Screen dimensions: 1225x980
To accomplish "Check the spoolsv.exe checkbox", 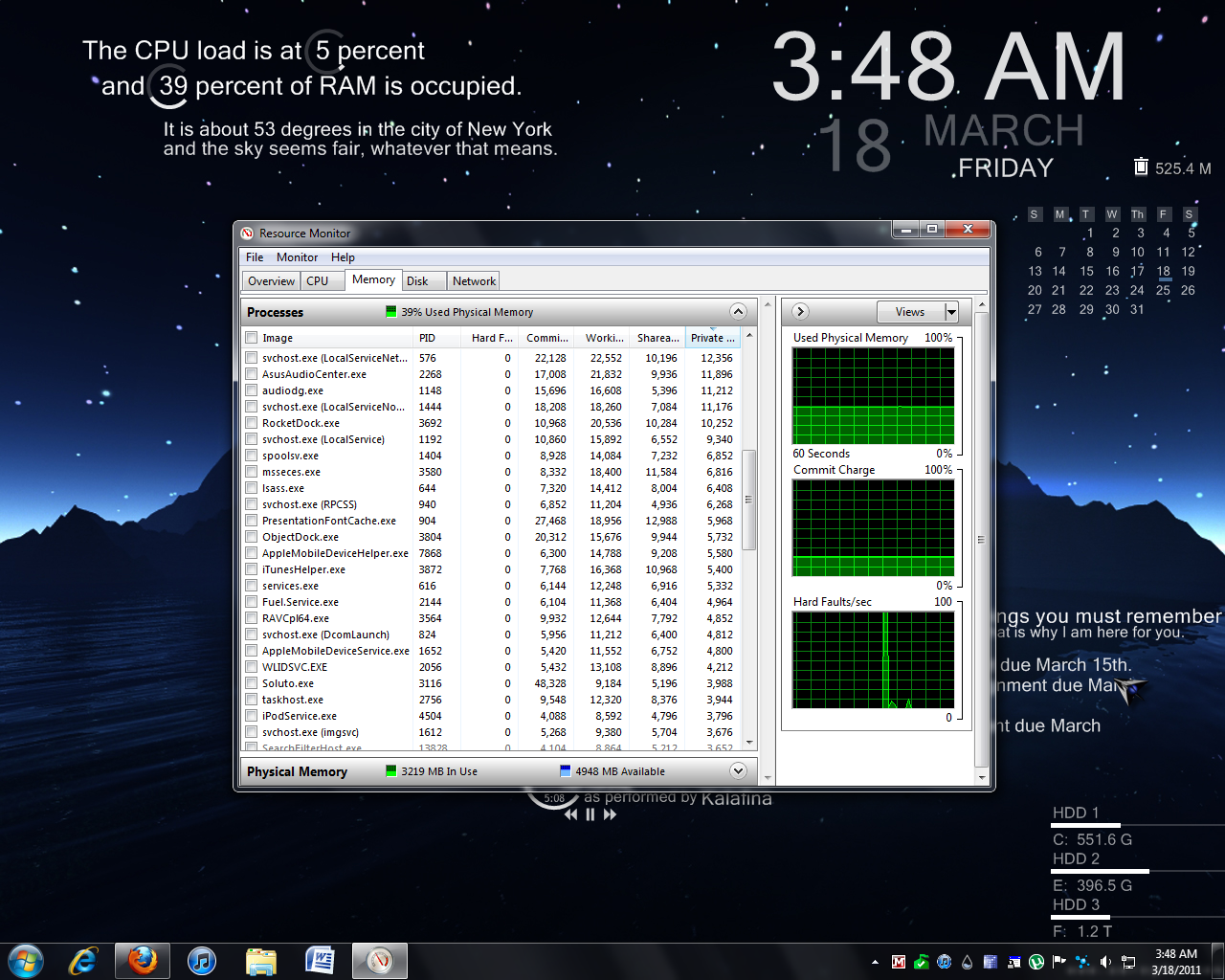I will (252, 456).
